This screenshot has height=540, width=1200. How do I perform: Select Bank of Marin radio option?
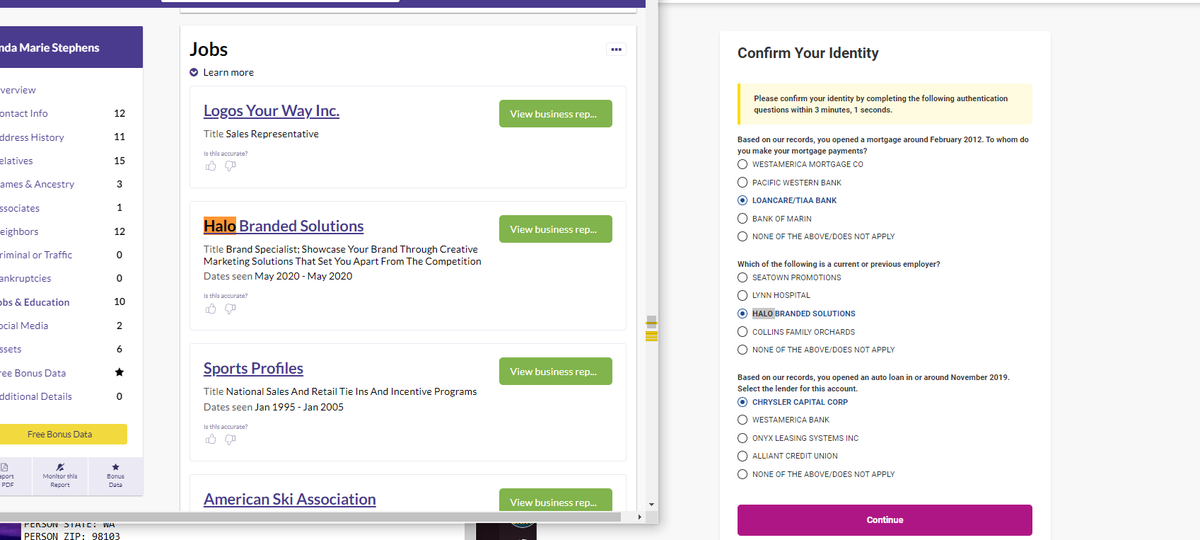[x=742, y=218]
